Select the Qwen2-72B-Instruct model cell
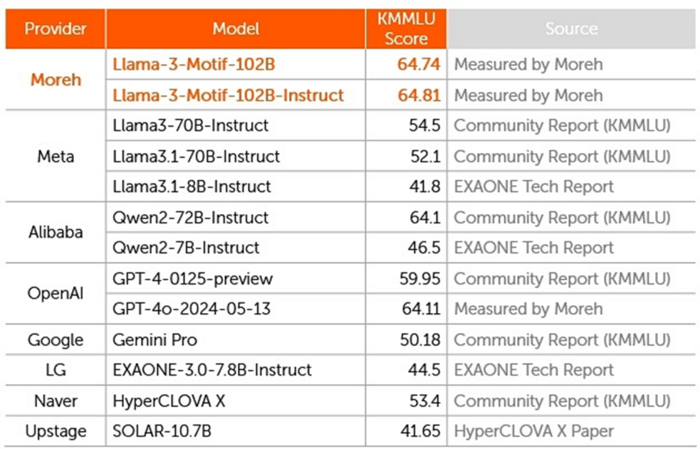 click(x=188, y=217)
